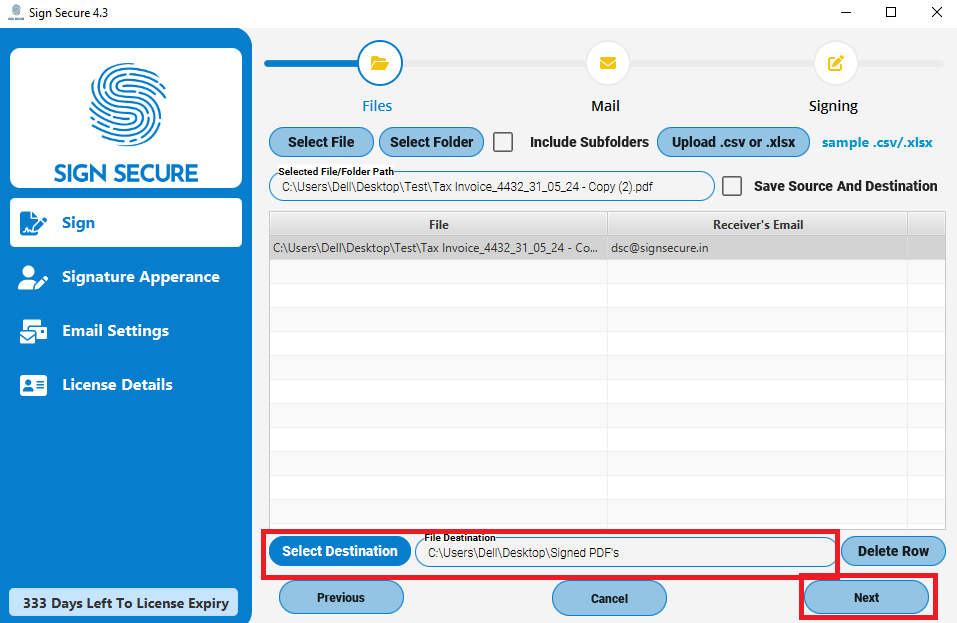Proceed with the Next button
This screenshot has height=623, width=957.
coord(867,597)
